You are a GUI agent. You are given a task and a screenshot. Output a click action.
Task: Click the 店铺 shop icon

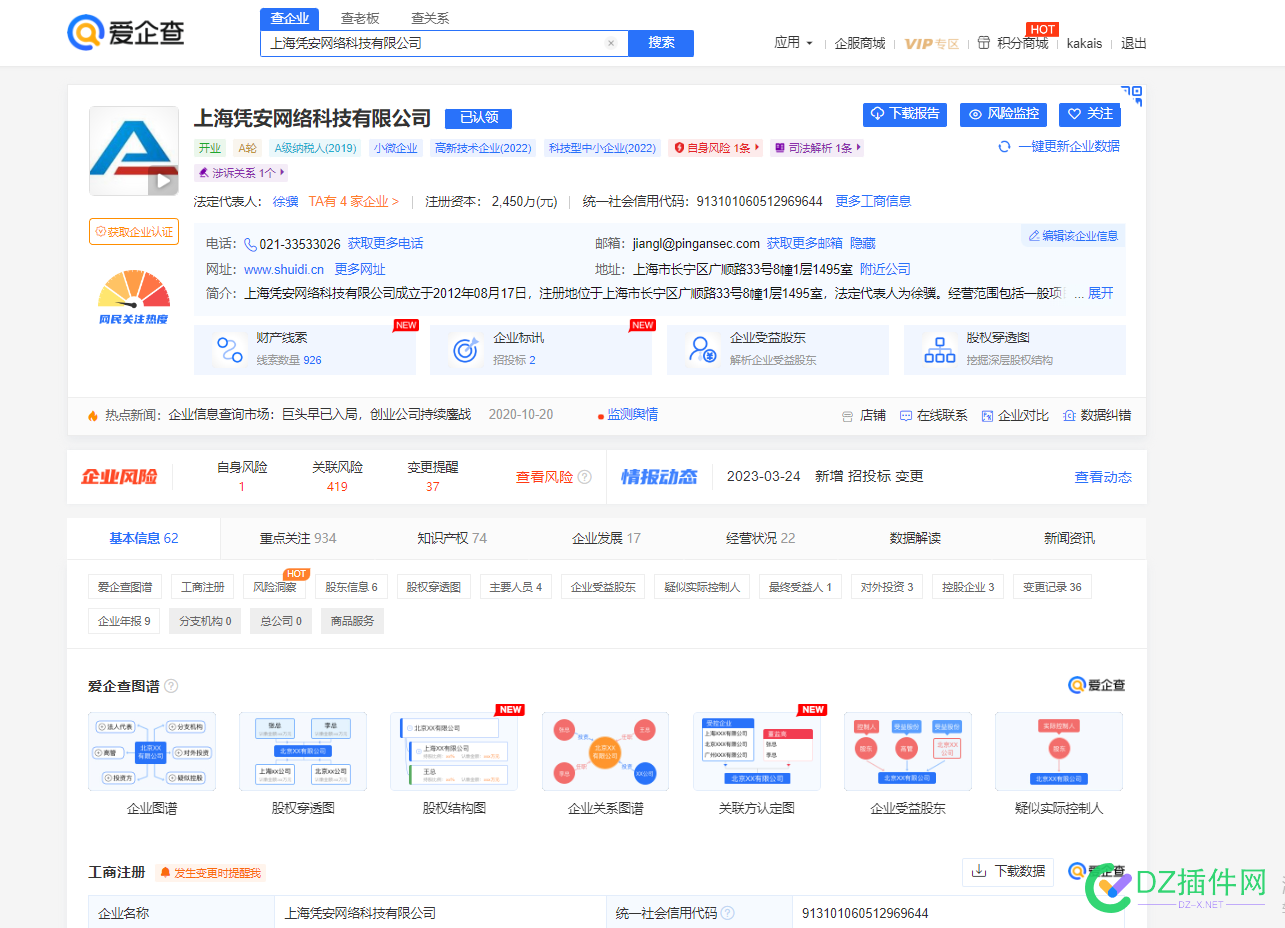coord(848,415)
